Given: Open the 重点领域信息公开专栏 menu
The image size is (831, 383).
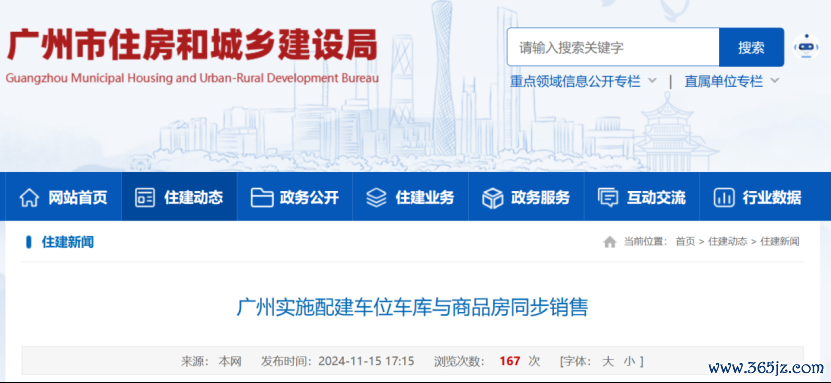Looking at the screenshot, I should (575, 81).
